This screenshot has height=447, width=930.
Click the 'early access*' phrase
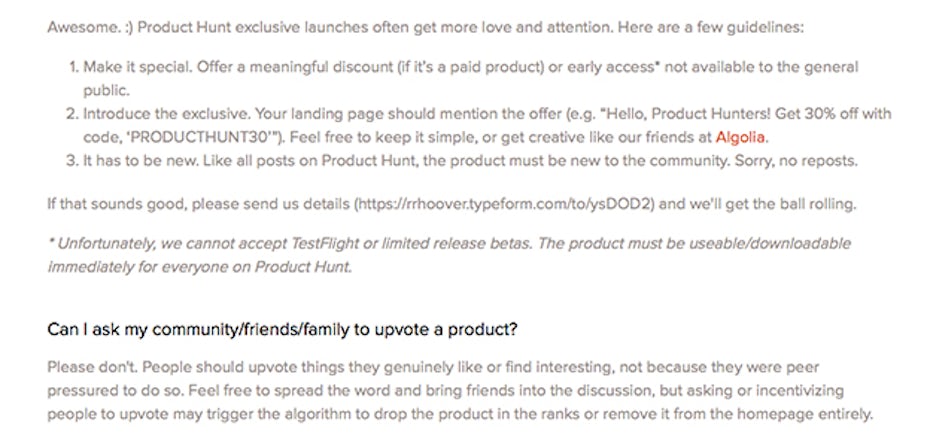coord(614,67)
